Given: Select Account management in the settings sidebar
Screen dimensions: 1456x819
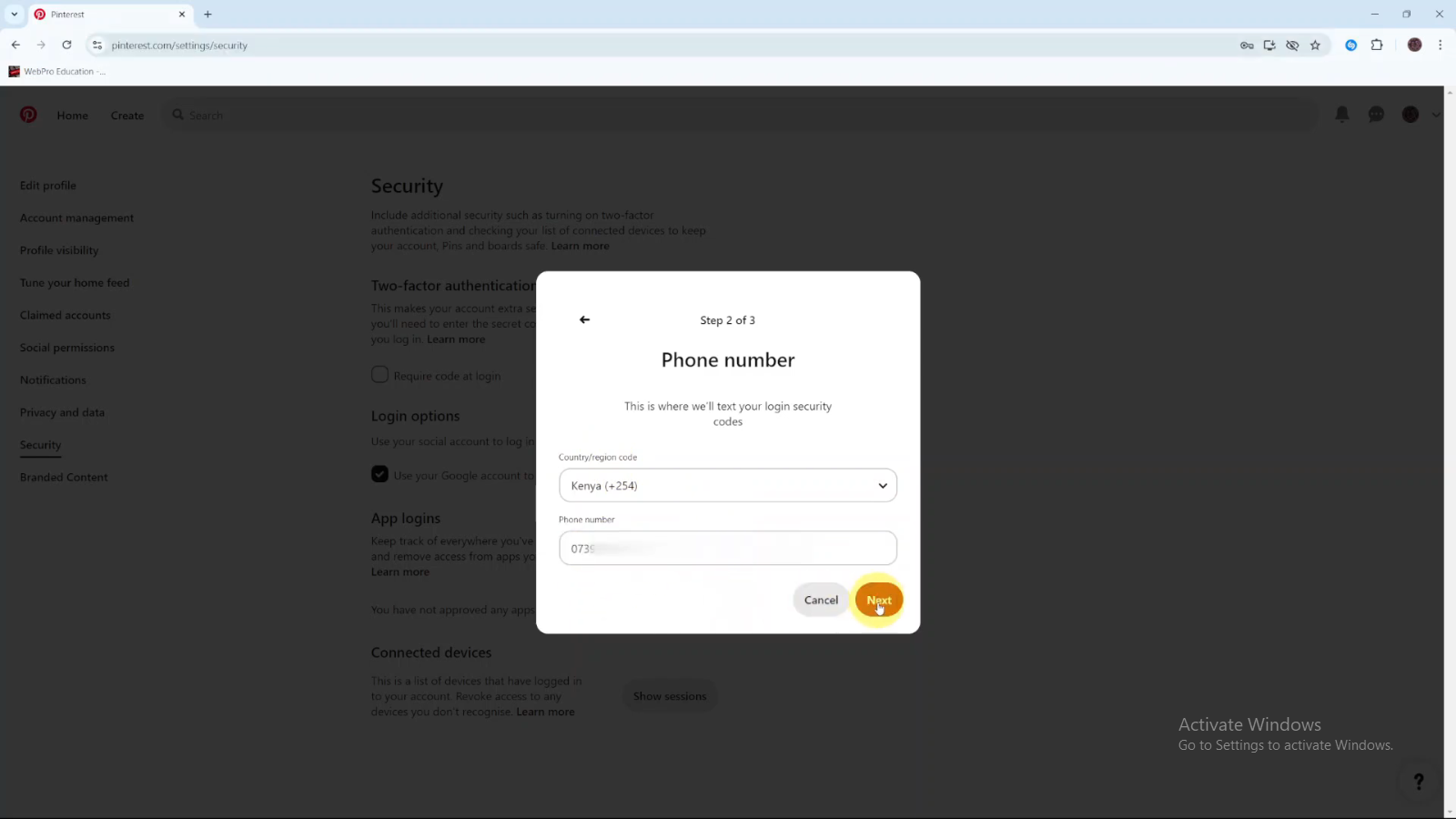Looking at the screenshot, I should pyautogui.click(x=76, y=217).
